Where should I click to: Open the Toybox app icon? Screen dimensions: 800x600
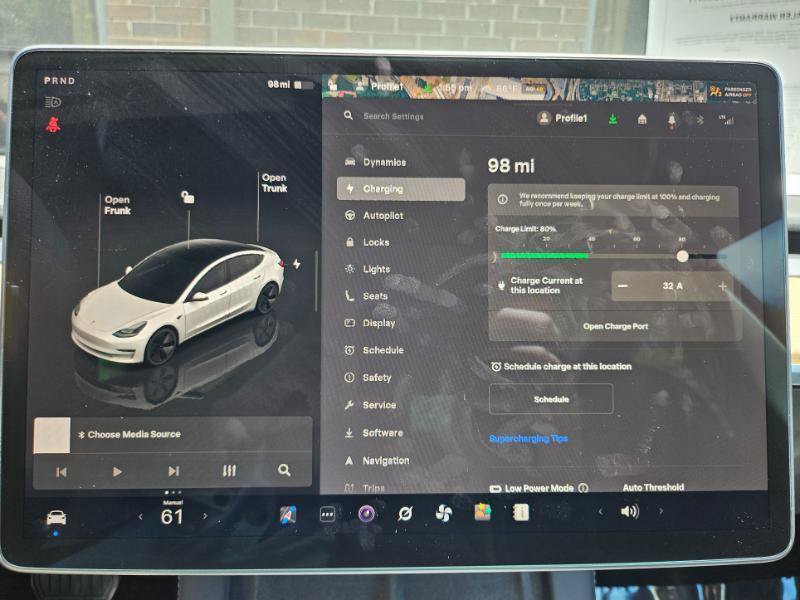(x=483, y=512)
